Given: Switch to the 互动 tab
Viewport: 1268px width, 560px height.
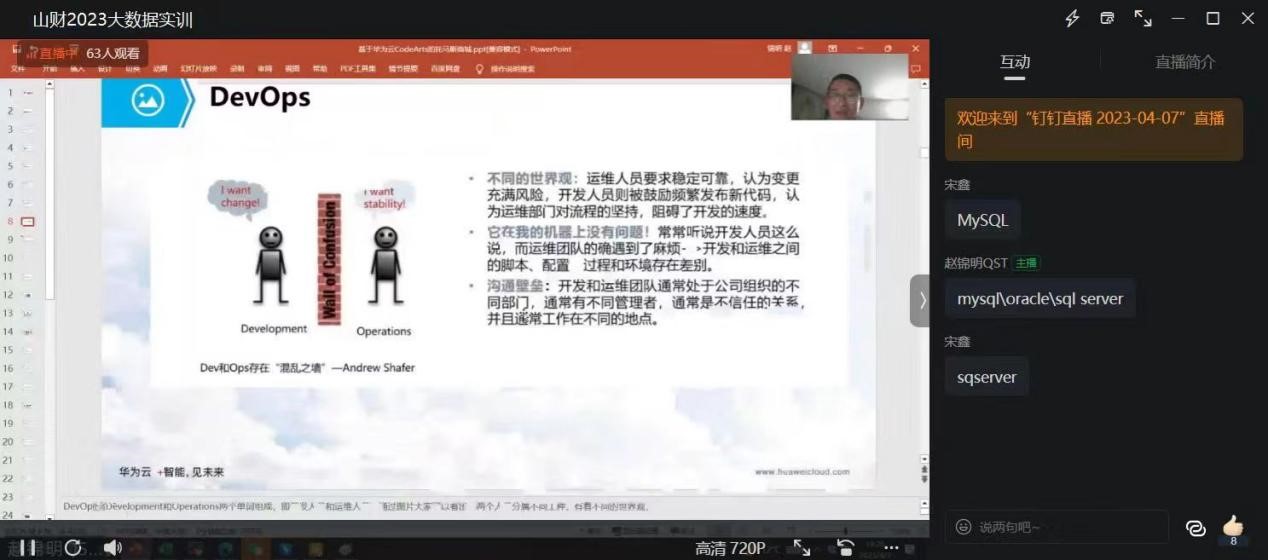Looking at the screenshot, I should (x=1015, y=62).
